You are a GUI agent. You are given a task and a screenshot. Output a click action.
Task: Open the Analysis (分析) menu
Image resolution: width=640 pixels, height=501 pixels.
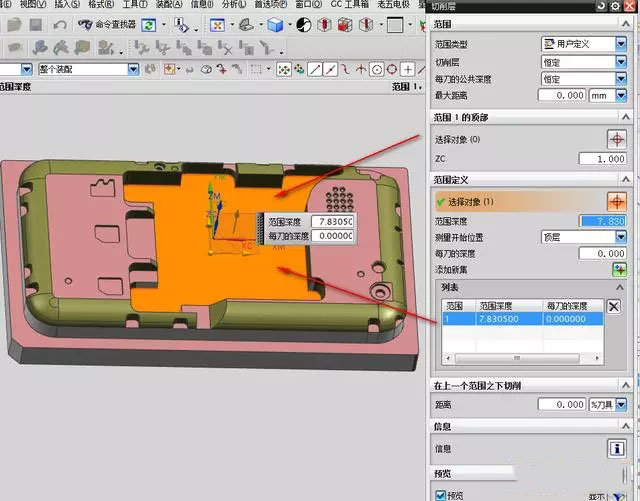pyautogui.click(x=231, y=5)
